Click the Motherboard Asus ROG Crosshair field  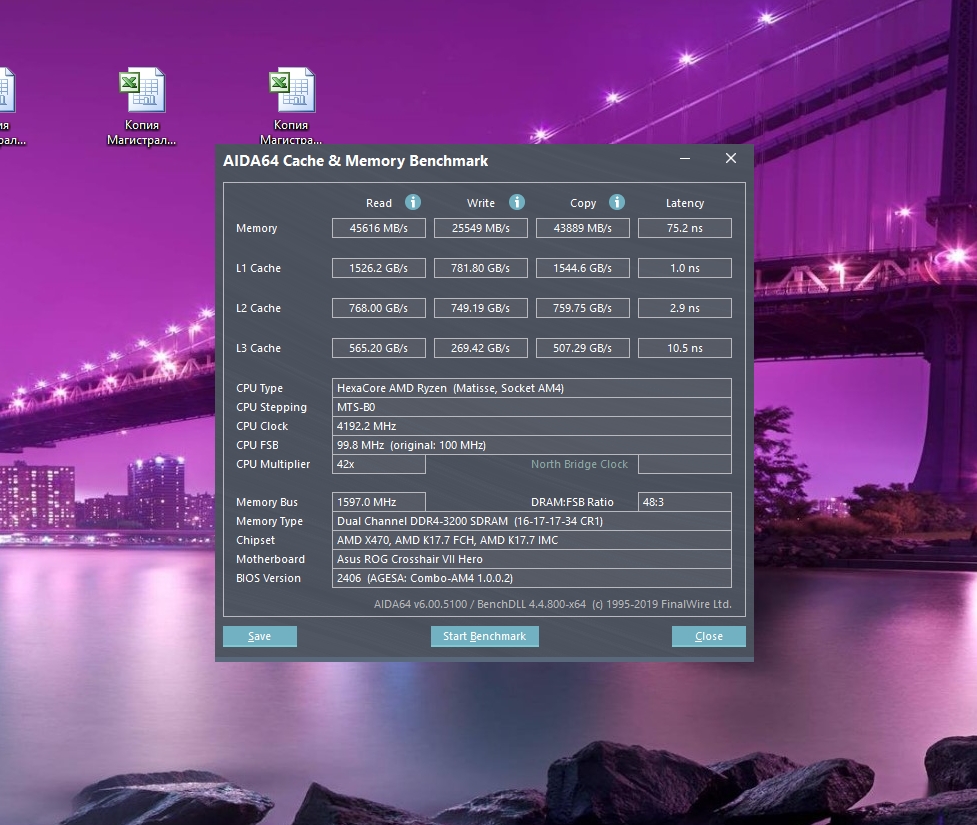tap(531, 559)
